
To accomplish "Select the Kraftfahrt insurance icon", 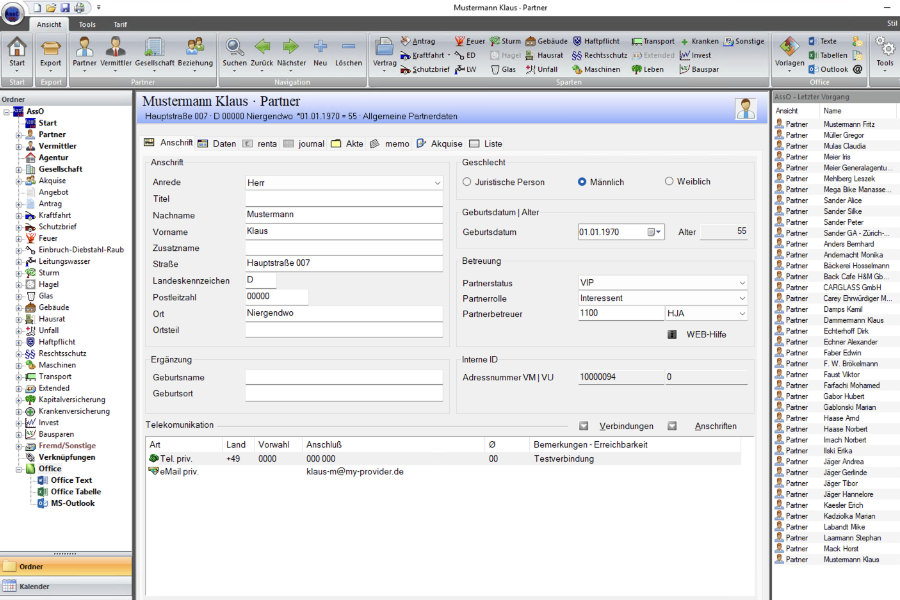I will click(x=405, y=55).
